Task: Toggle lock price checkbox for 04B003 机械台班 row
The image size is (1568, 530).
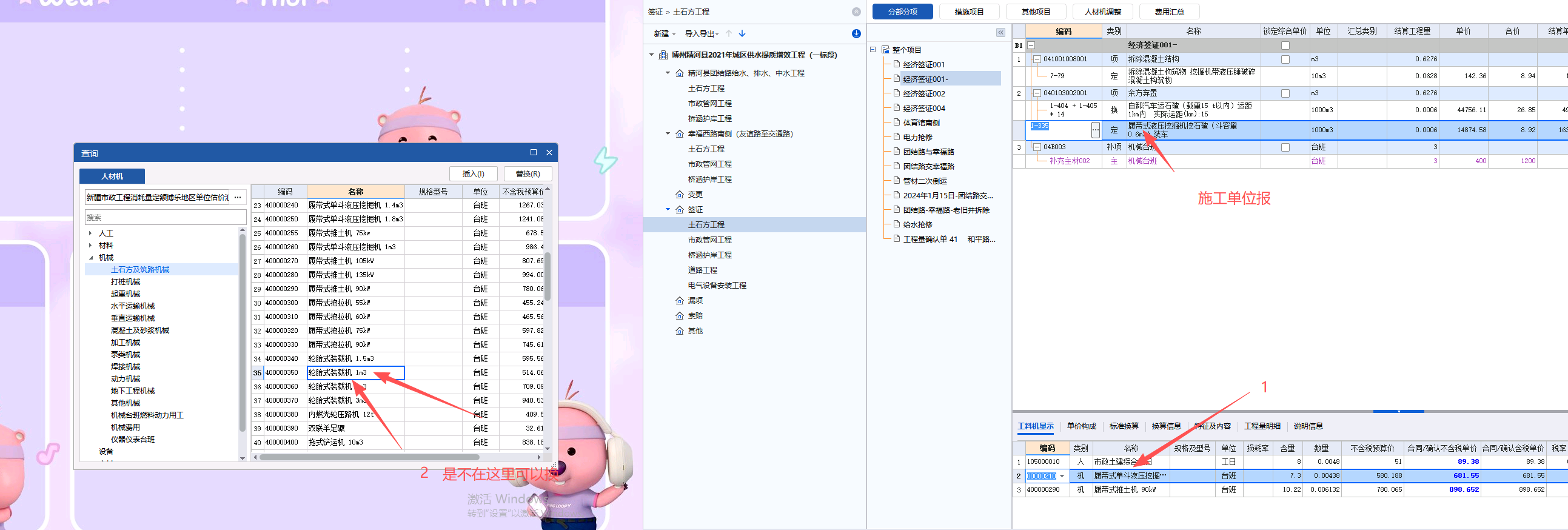Action: (x=1285, y=147)
